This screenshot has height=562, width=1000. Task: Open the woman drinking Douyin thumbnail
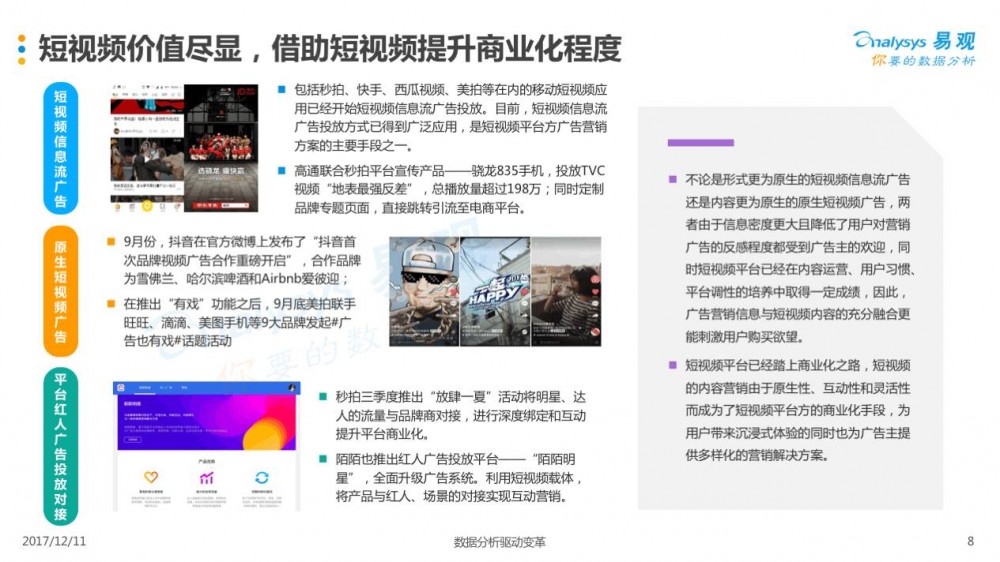[x=566, y=292]
